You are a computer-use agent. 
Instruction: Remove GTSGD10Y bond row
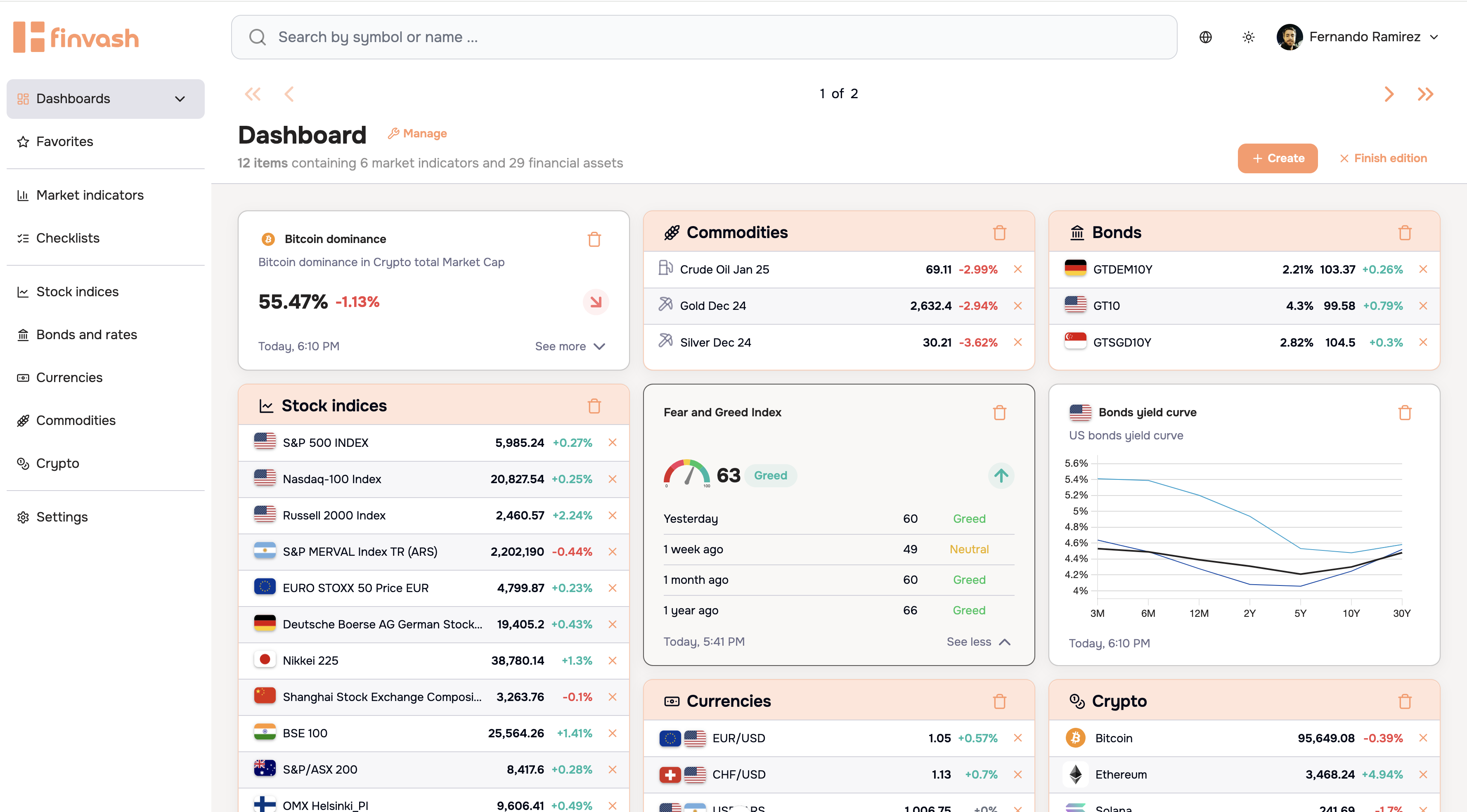(x=1423, y=342)
